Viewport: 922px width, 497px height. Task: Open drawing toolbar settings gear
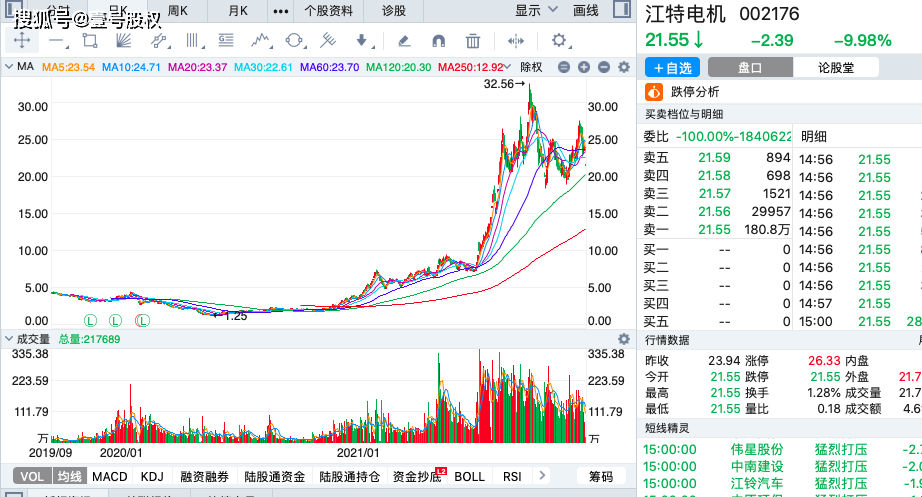(x=559, y=41)
